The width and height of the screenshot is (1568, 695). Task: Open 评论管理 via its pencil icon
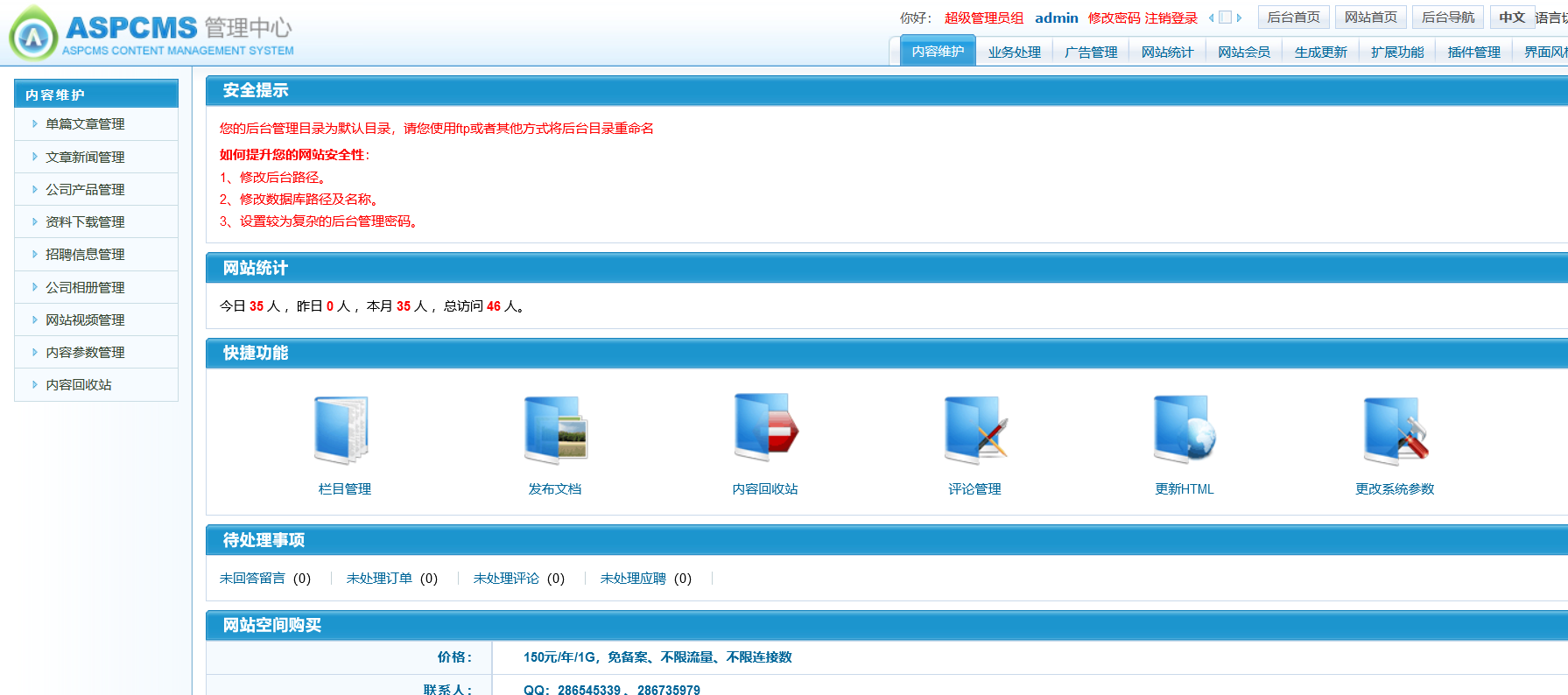[975, 429]
